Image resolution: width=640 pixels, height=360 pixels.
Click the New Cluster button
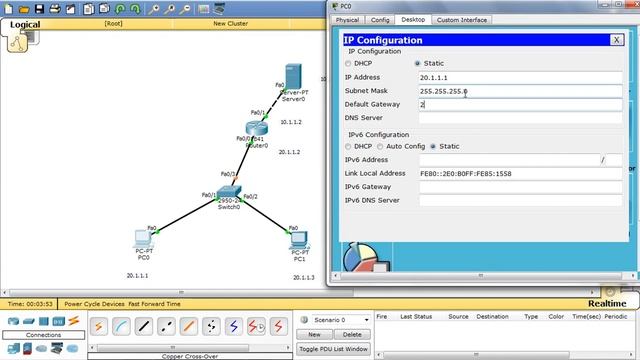[x=230, y=24]
